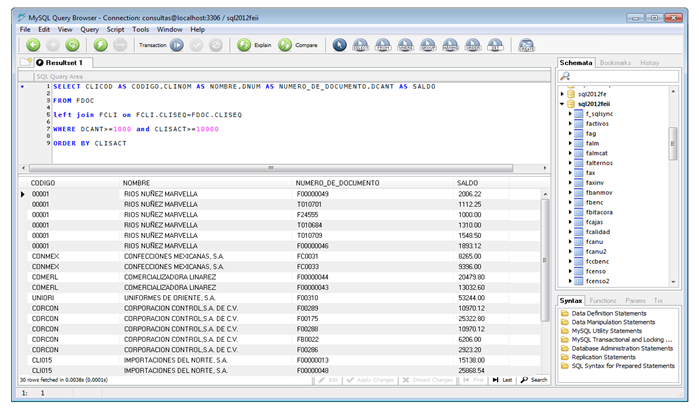Viewport: 699px width, 408px height.
Task: Expand the falmcat table node
Action: pos(570,153)
